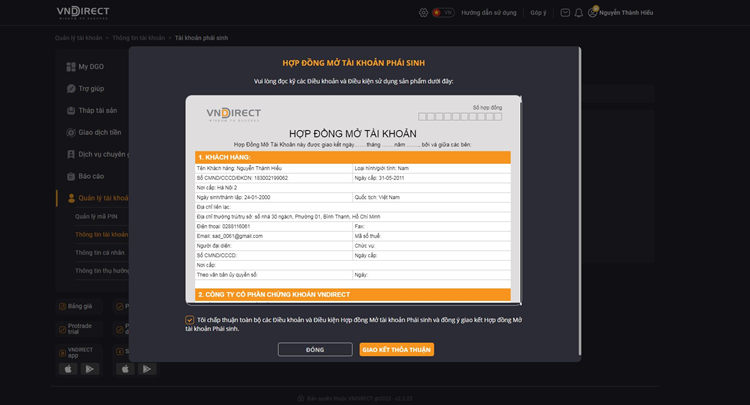750x405 pixels.
Task: Open the Tháp tài sản menu item
Action: (98, 110)
